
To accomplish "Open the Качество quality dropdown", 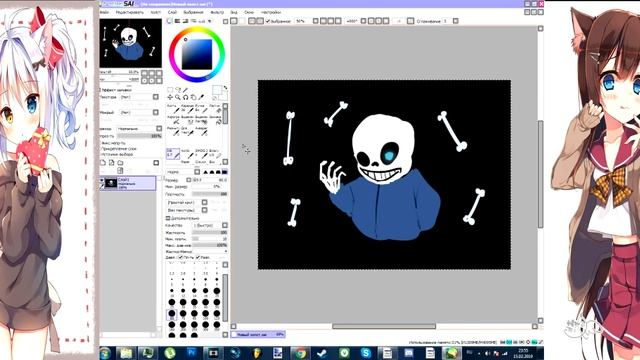I will tap(224, 225).
